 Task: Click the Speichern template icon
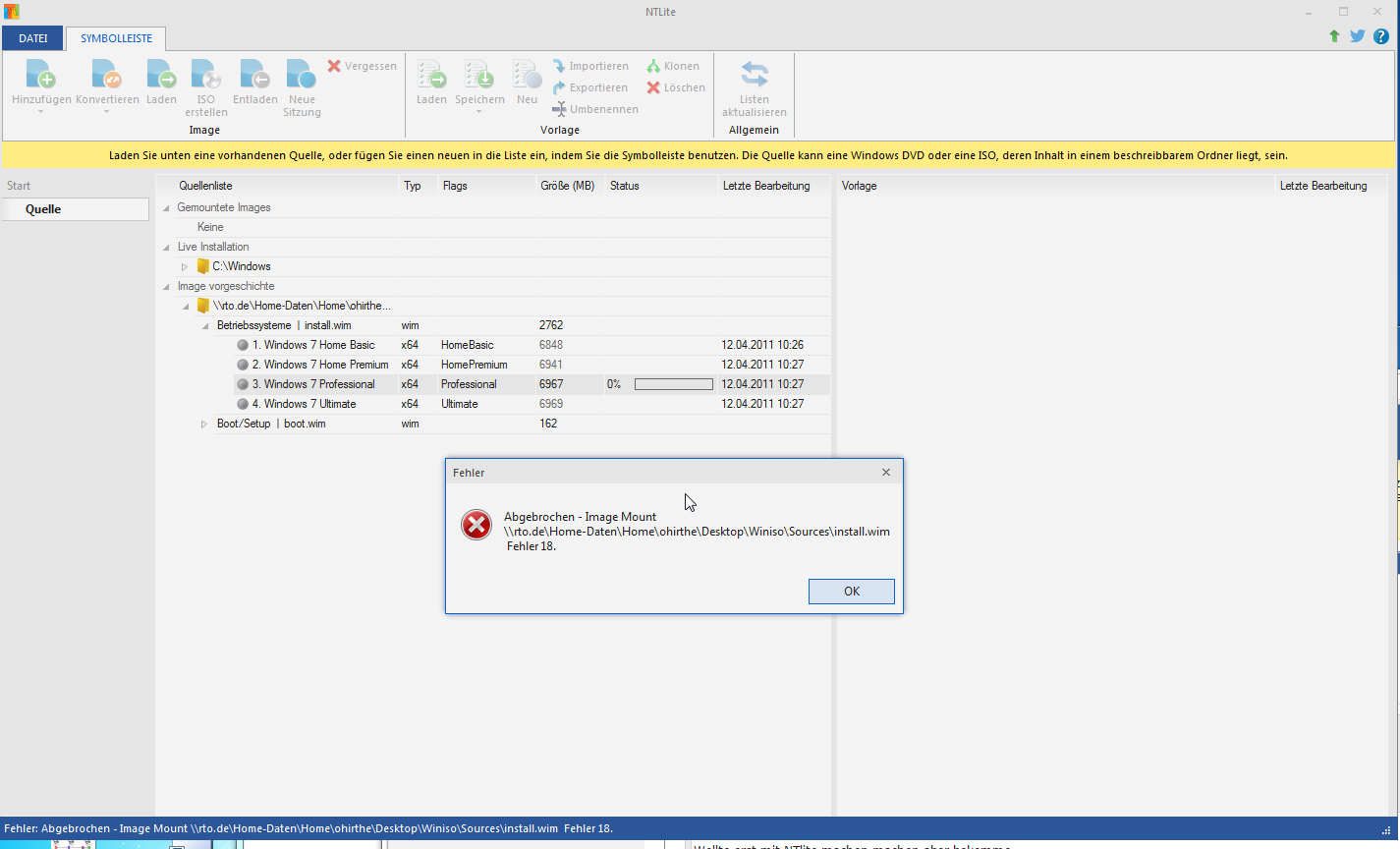coord(479,75)
